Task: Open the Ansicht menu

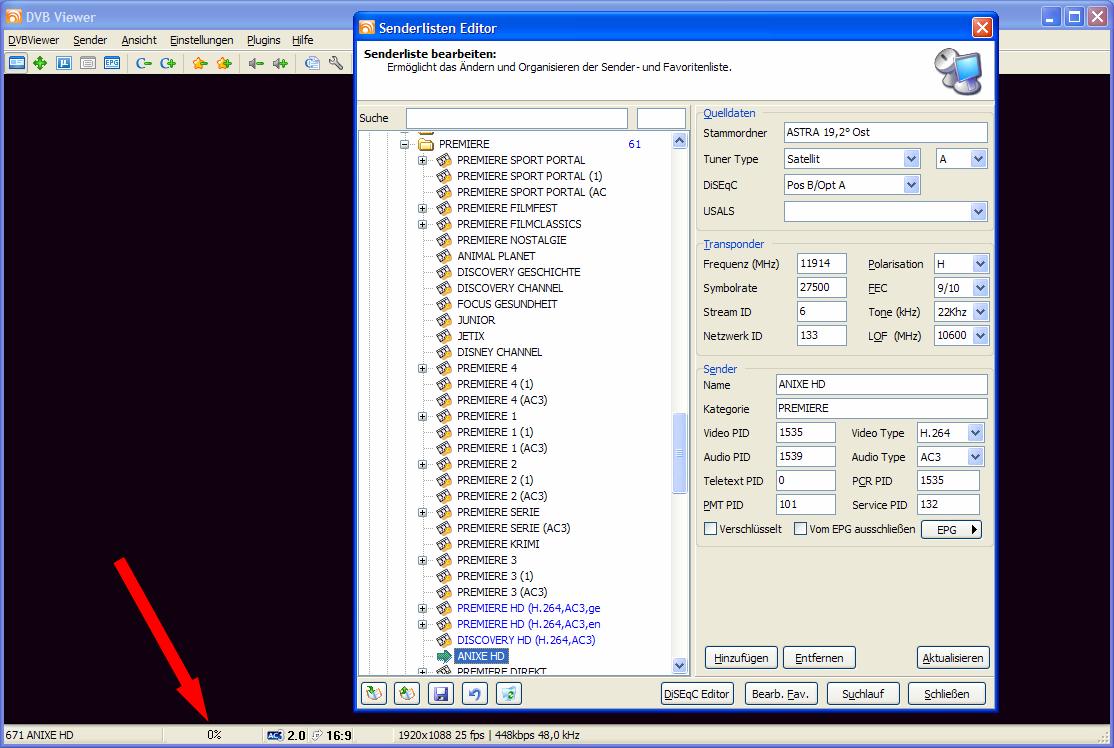Action: click(x=139, y=40)
